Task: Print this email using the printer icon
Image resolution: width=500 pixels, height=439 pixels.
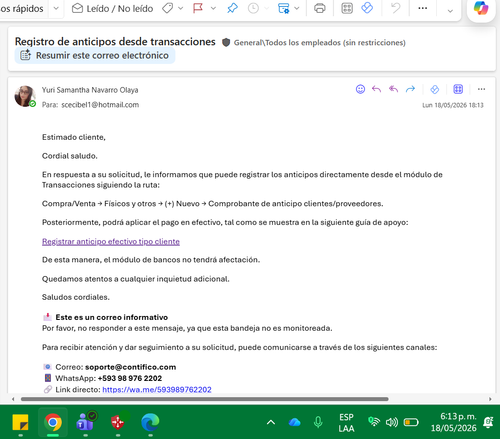Action: pyautogui.click(x=320, y=8)
